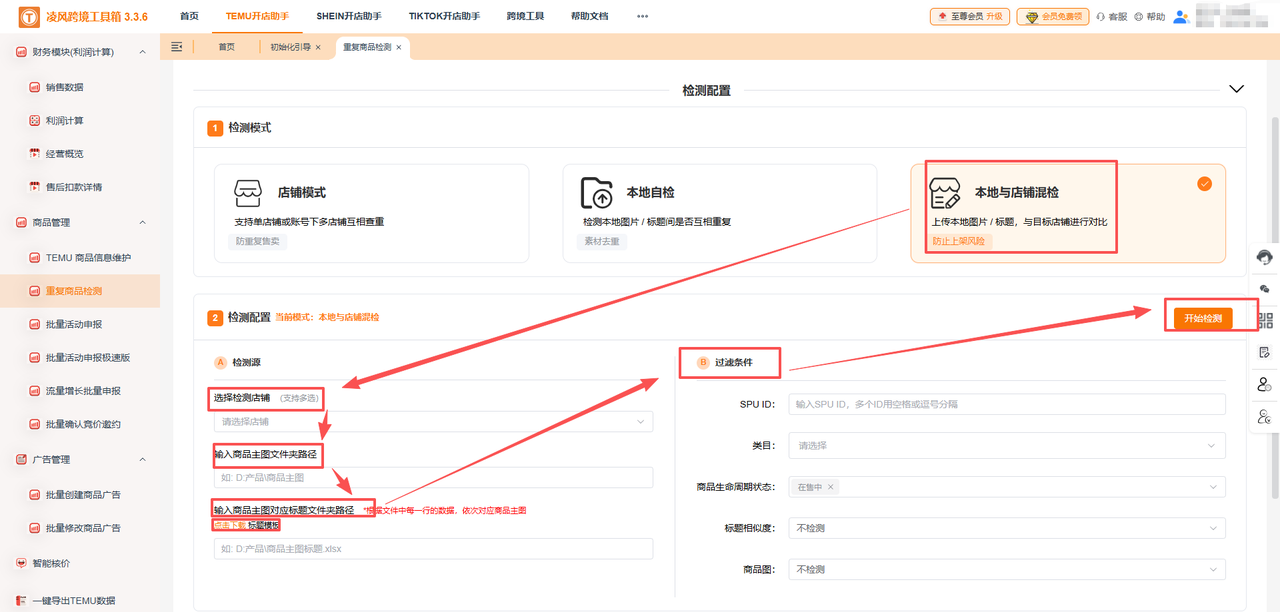Focus the 商品主图标题.xlsx path input
Viewport: 1280px width, 612px height.
click(431, 548)
